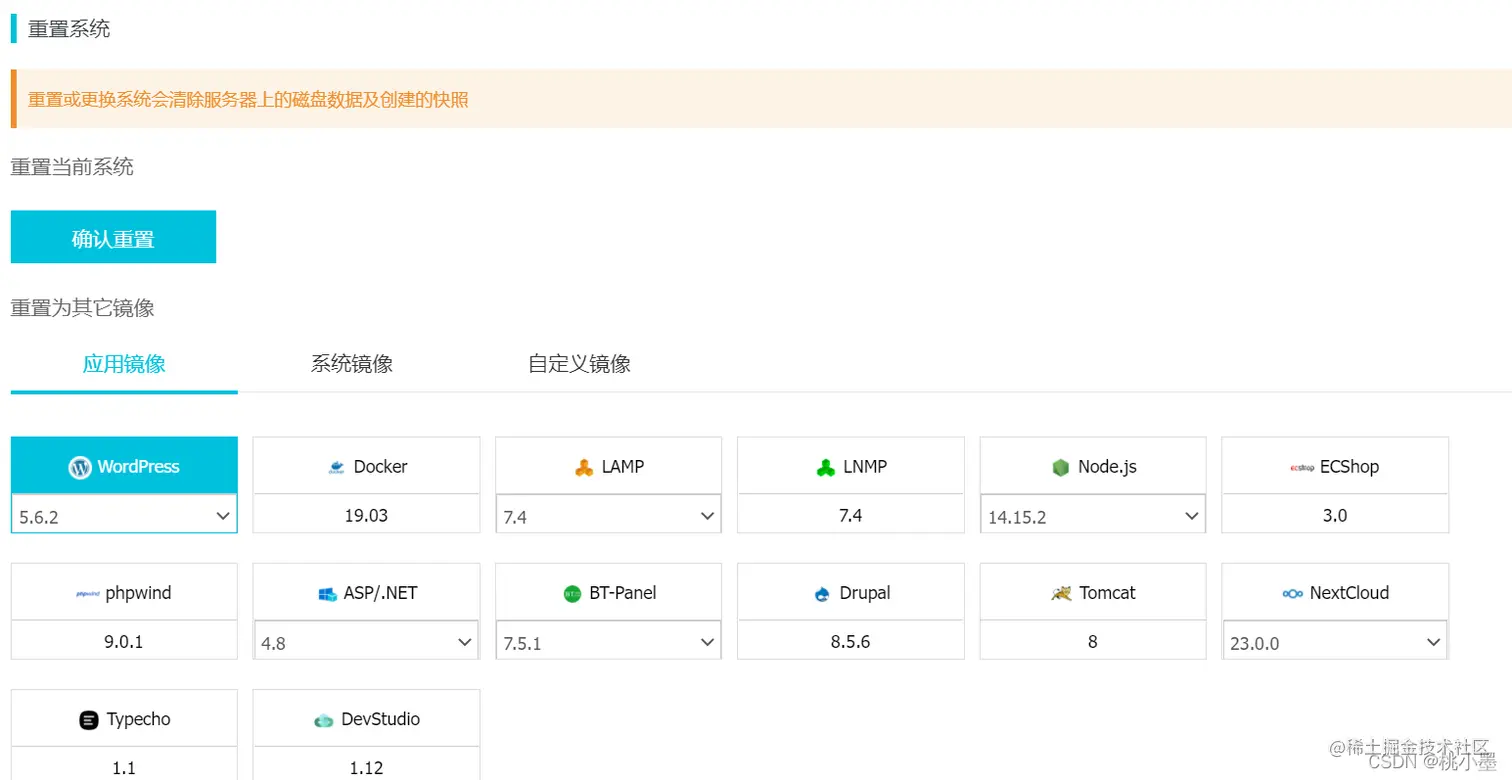
Task: Select the Docker image label
Action: tap(380, 467)
